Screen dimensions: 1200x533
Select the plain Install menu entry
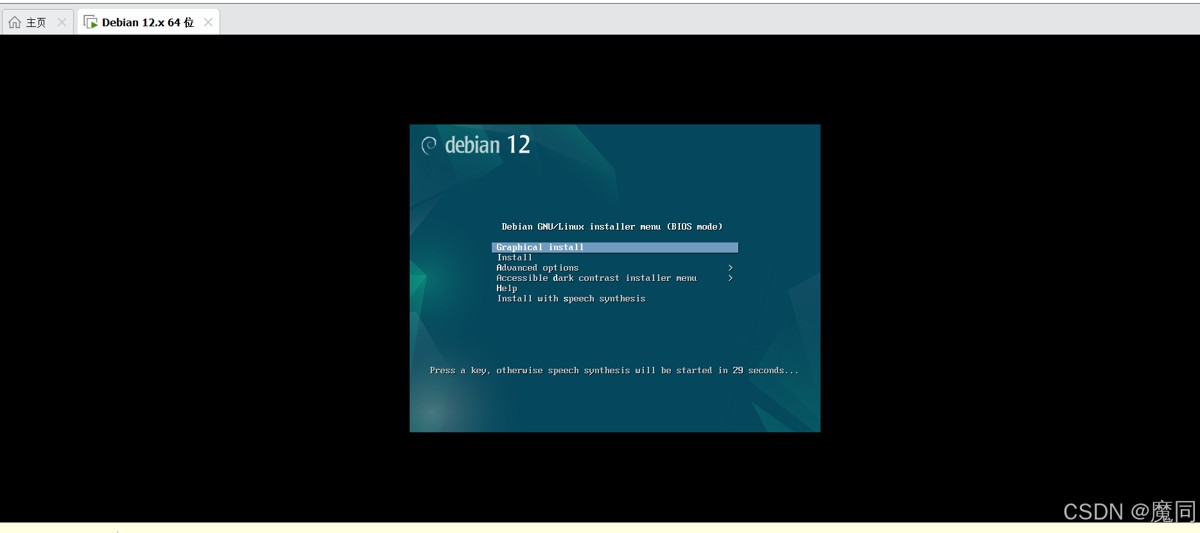click(x=515, y=258)
